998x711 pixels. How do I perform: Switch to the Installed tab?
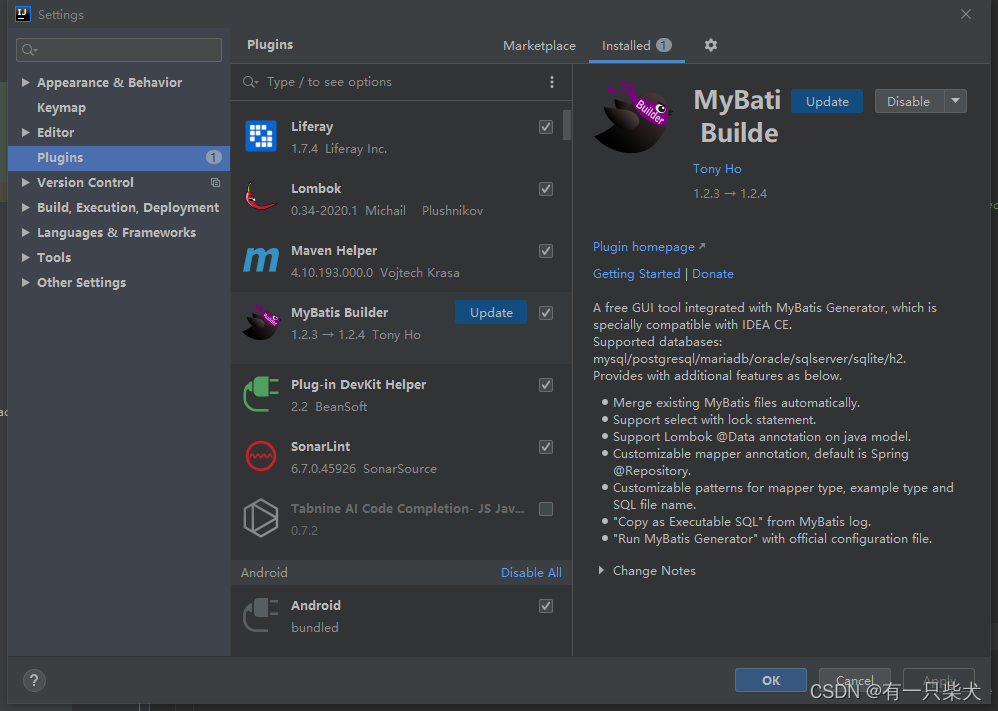click(636, 46)
